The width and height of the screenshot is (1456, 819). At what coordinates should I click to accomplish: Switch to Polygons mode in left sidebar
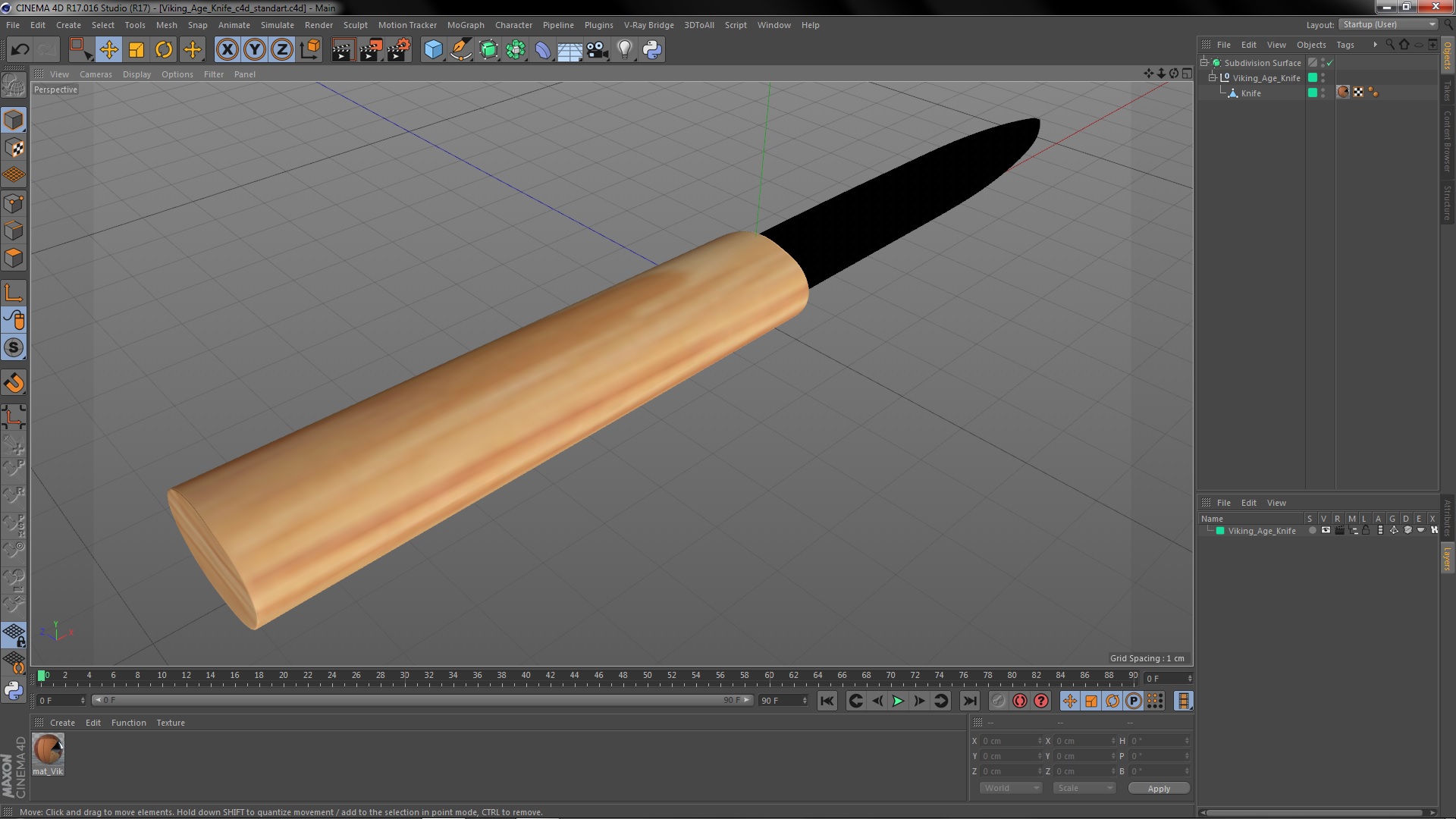14,258
